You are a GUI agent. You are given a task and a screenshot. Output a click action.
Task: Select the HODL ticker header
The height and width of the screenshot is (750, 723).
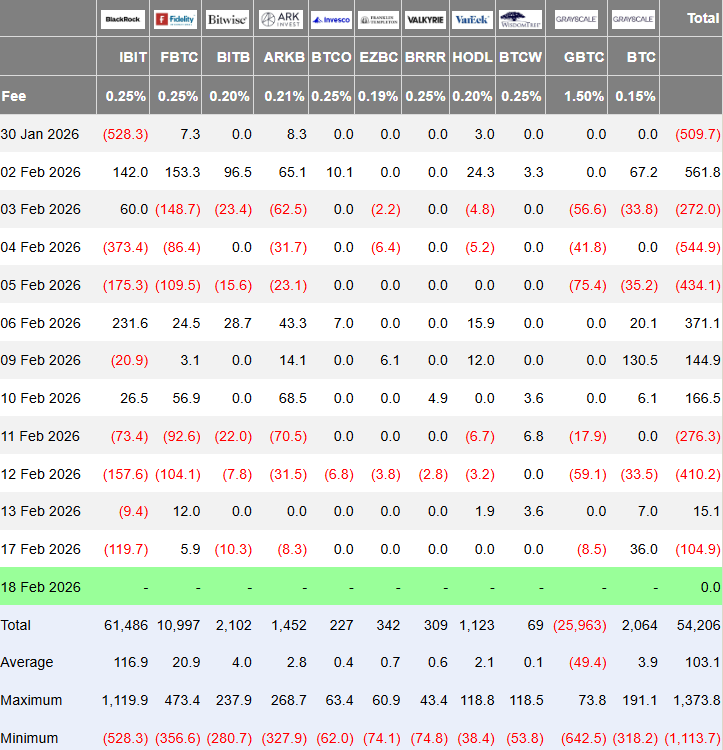pos(472,57)
